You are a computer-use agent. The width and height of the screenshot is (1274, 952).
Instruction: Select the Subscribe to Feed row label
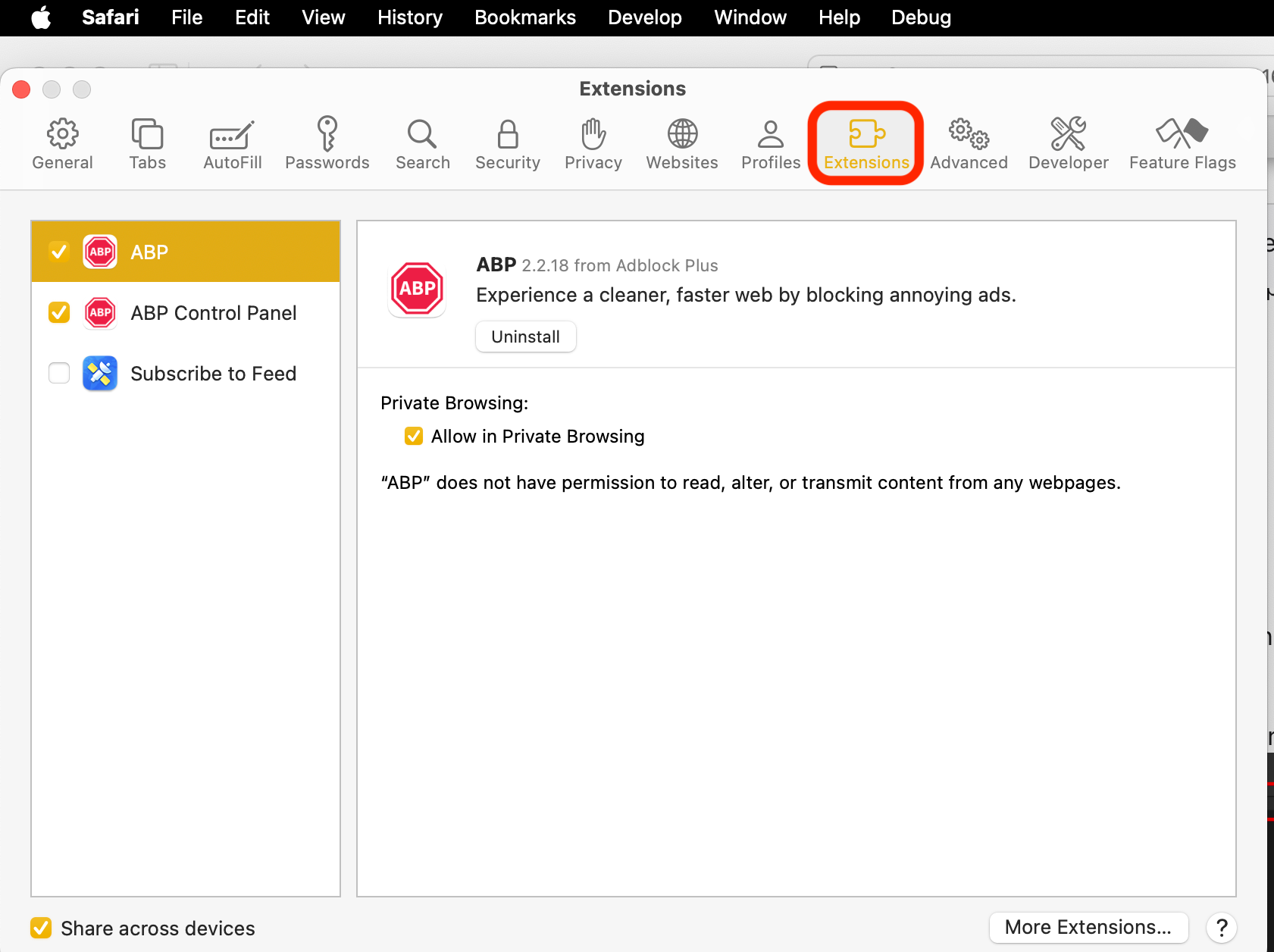tap(214, 374)
